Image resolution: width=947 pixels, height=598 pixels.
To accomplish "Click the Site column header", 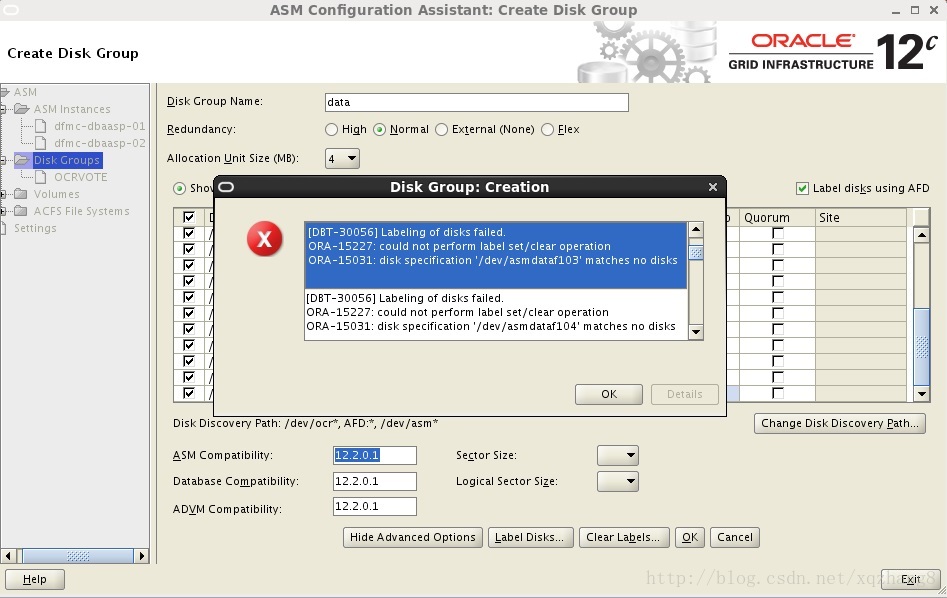I will pos(860,217).
